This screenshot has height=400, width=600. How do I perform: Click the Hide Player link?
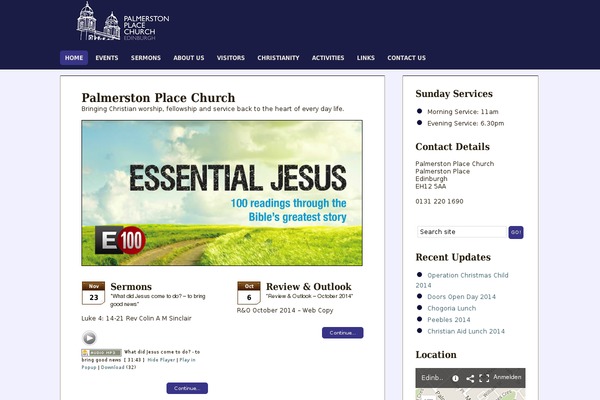(161, 360)
